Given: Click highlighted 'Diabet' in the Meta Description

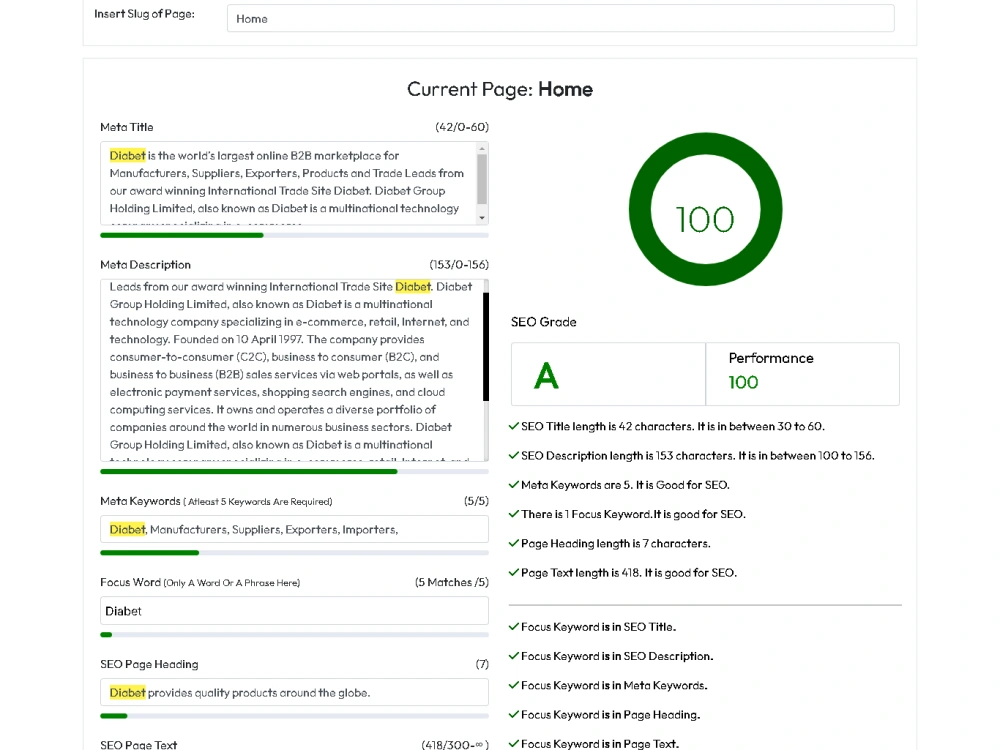Looking at the screenshot, I should coord(413,287).
